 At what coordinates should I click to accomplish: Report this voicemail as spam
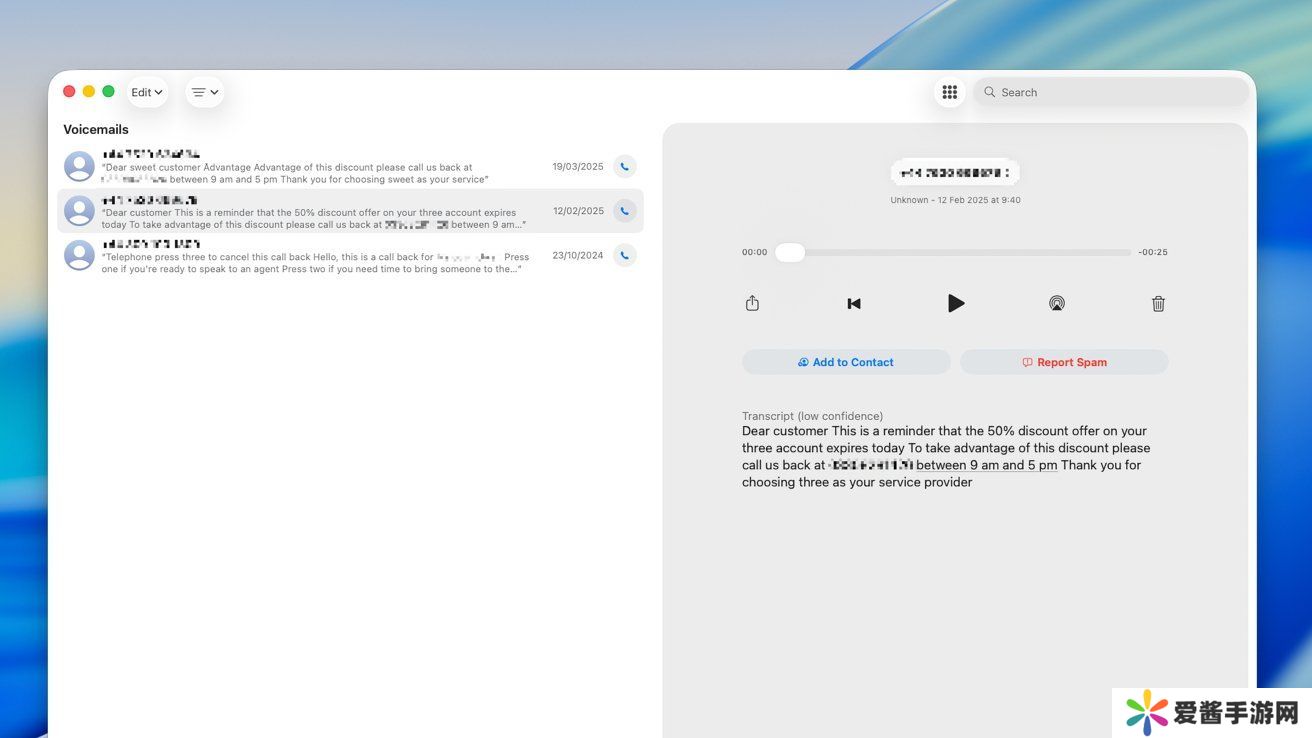[x=1064, y=362]
